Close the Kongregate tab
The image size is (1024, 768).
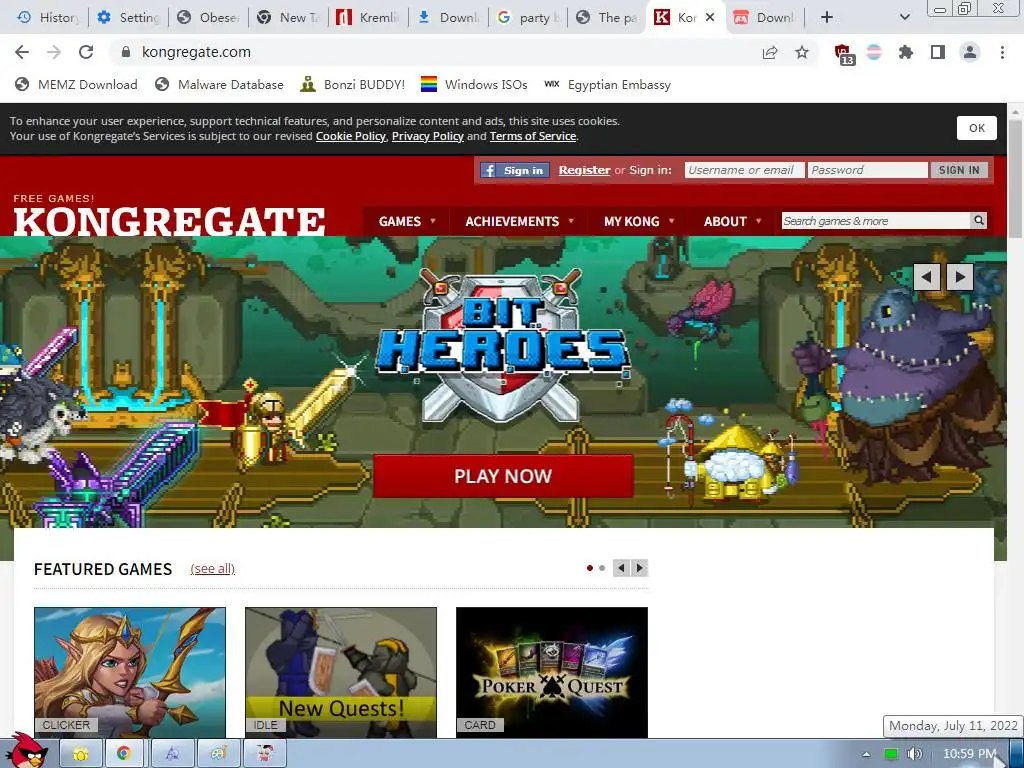pos(711,17)
